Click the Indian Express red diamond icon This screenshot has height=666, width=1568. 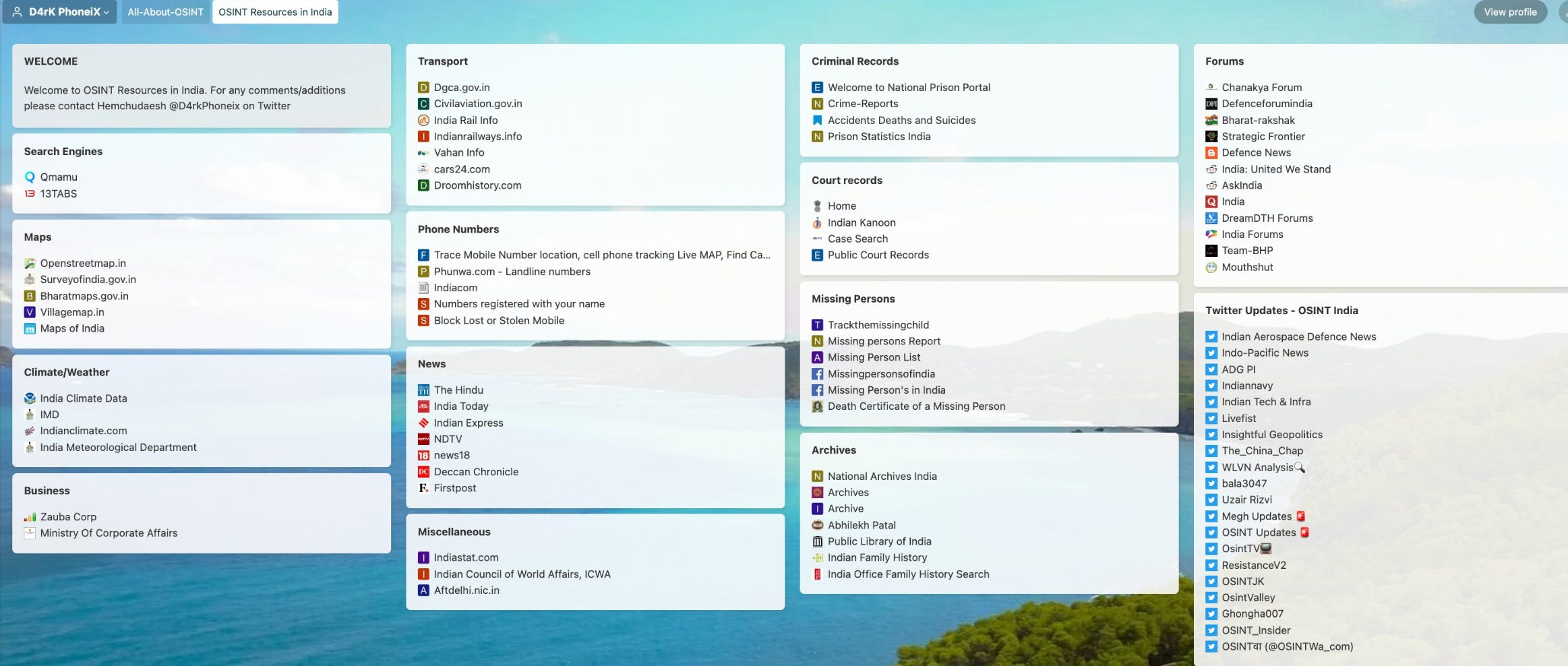[x=423, y=423]
